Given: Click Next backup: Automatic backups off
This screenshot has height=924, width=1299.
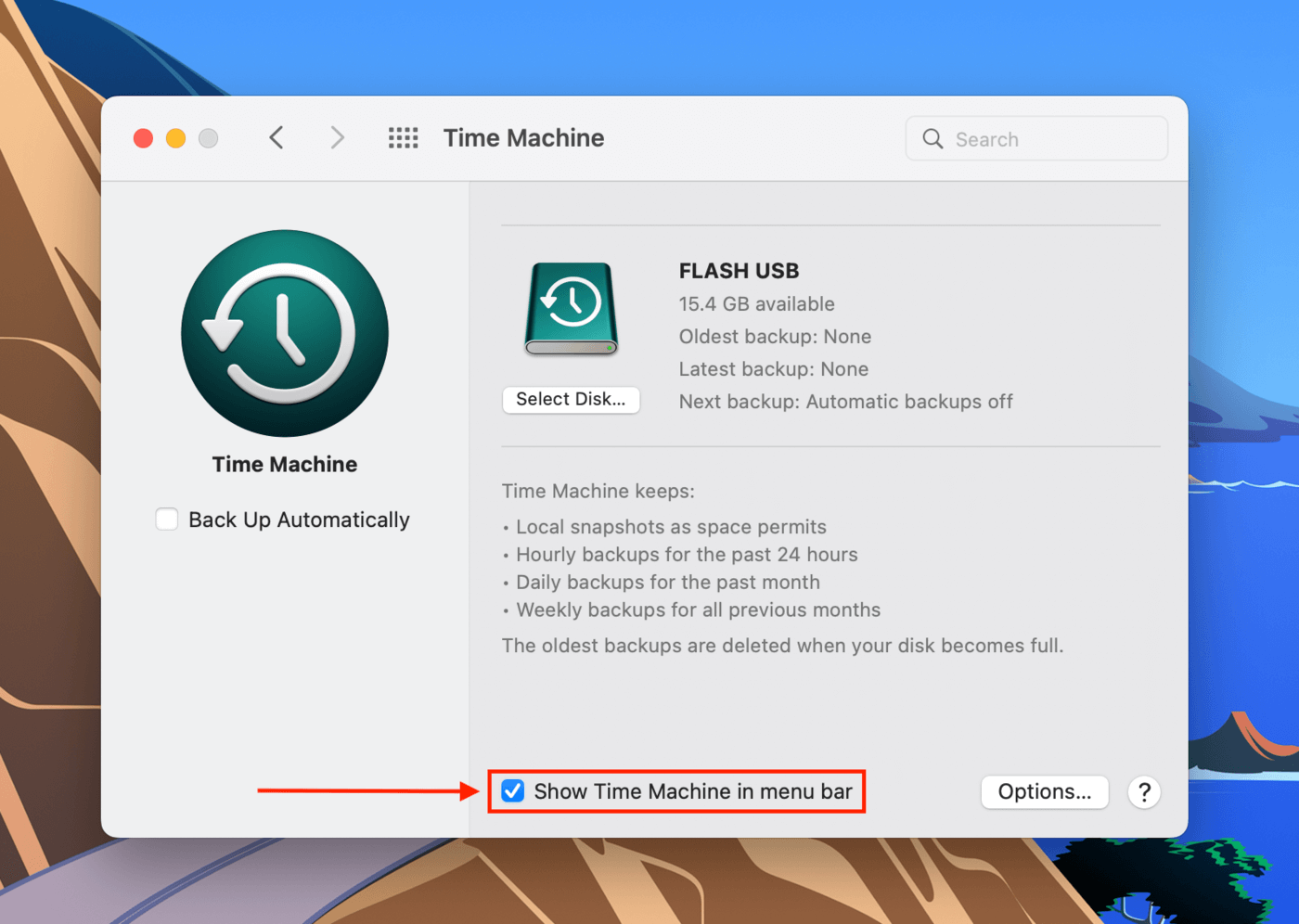Looking at the screenshot, I should (845, 402).
